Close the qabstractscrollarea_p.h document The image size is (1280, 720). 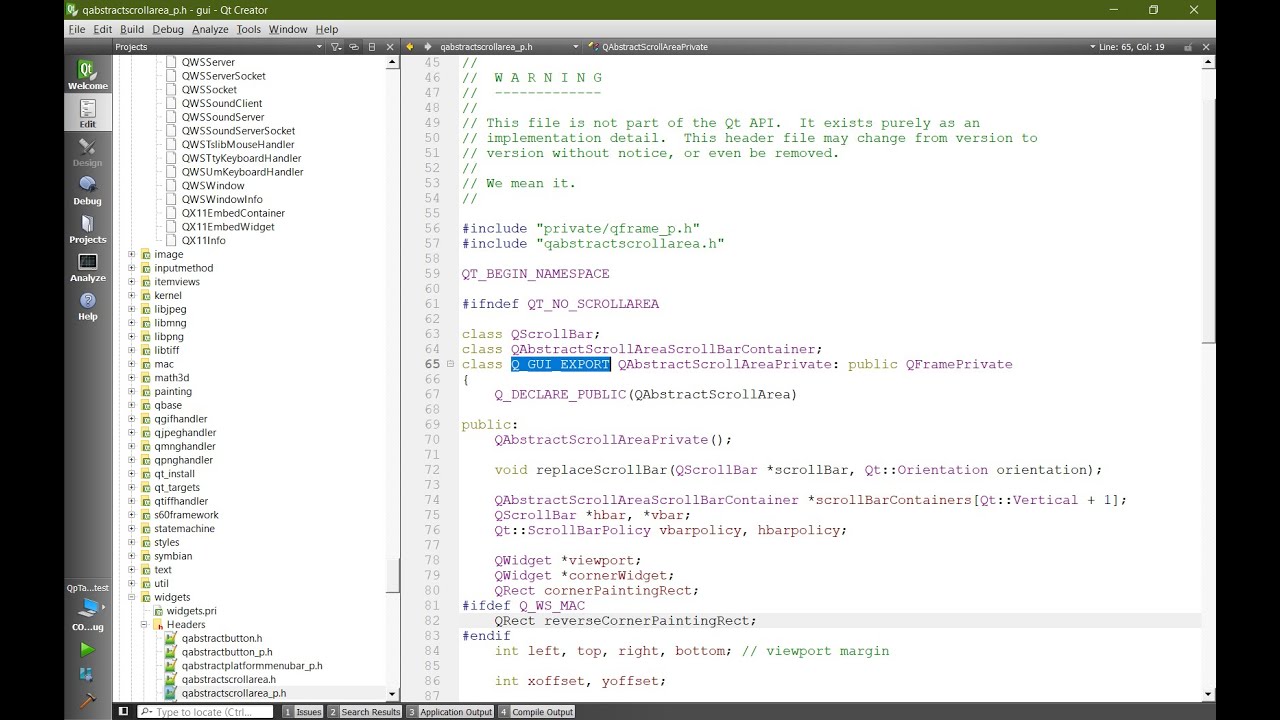[x=1207, y=47]
